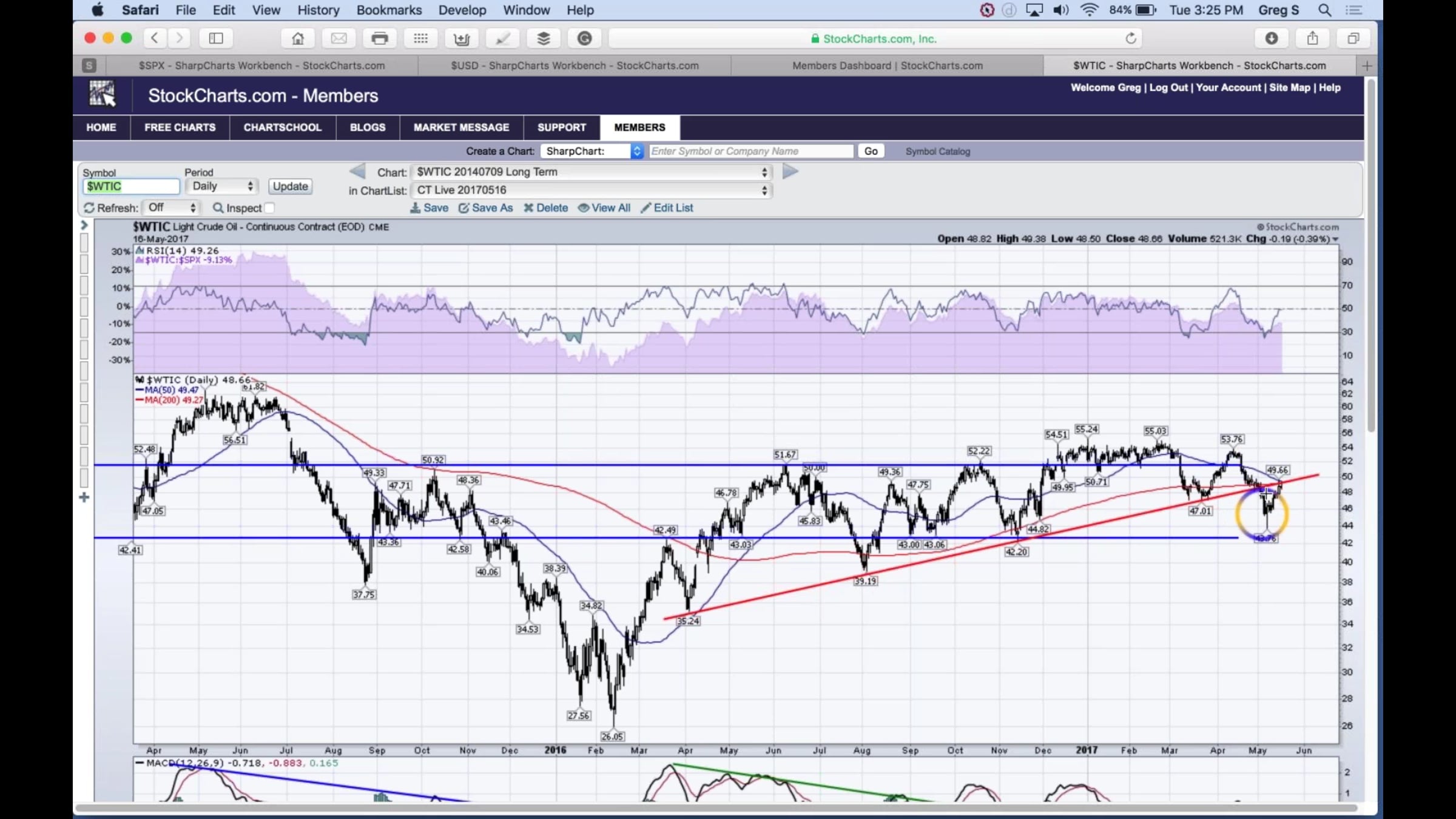Click the View All link

604,208
